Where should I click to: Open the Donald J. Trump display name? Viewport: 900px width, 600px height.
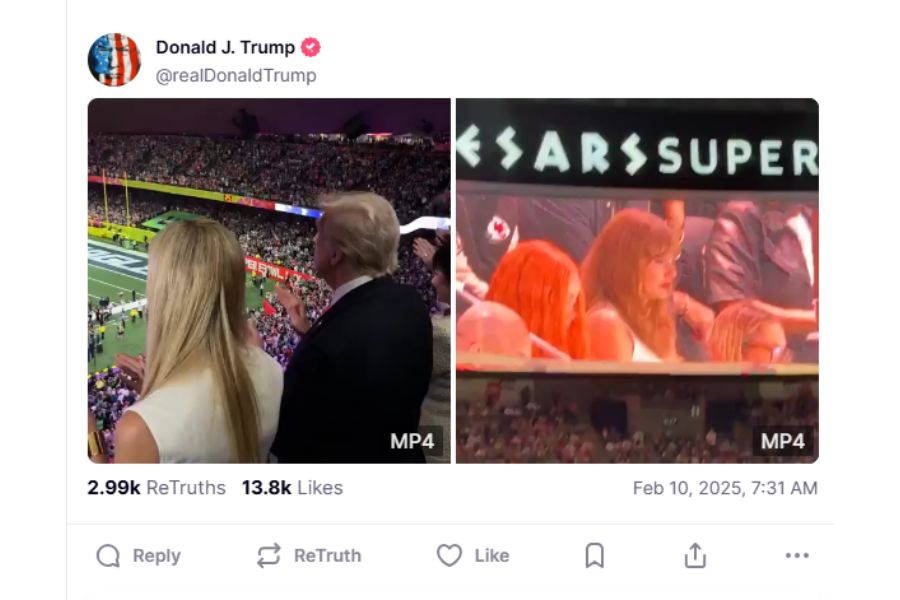point(225,47)
